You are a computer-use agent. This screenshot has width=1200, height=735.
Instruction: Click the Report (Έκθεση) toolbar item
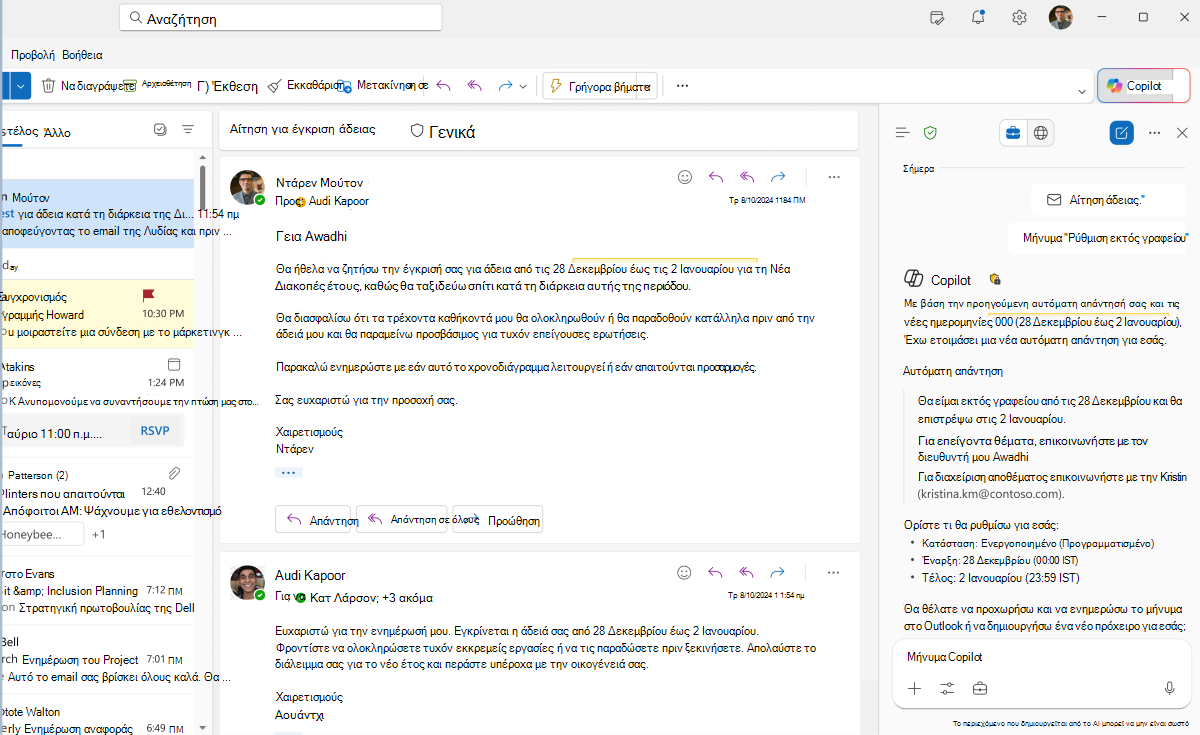point(228,86)
